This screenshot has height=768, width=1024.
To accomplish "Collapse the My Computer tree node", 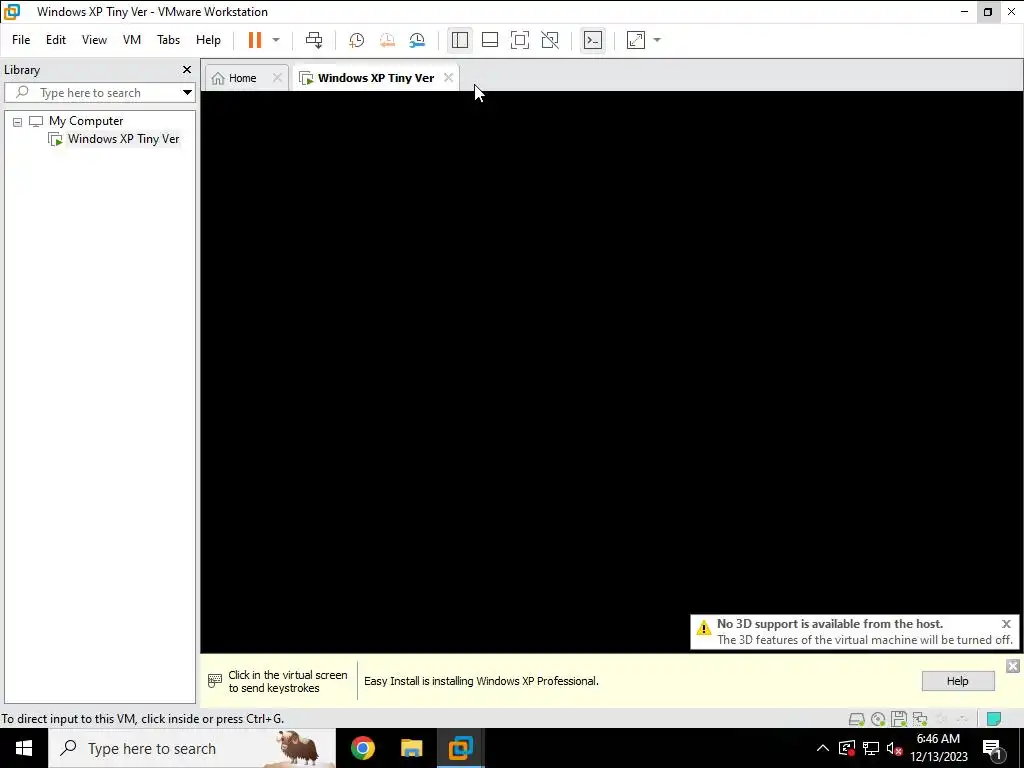I will (18, 121).
